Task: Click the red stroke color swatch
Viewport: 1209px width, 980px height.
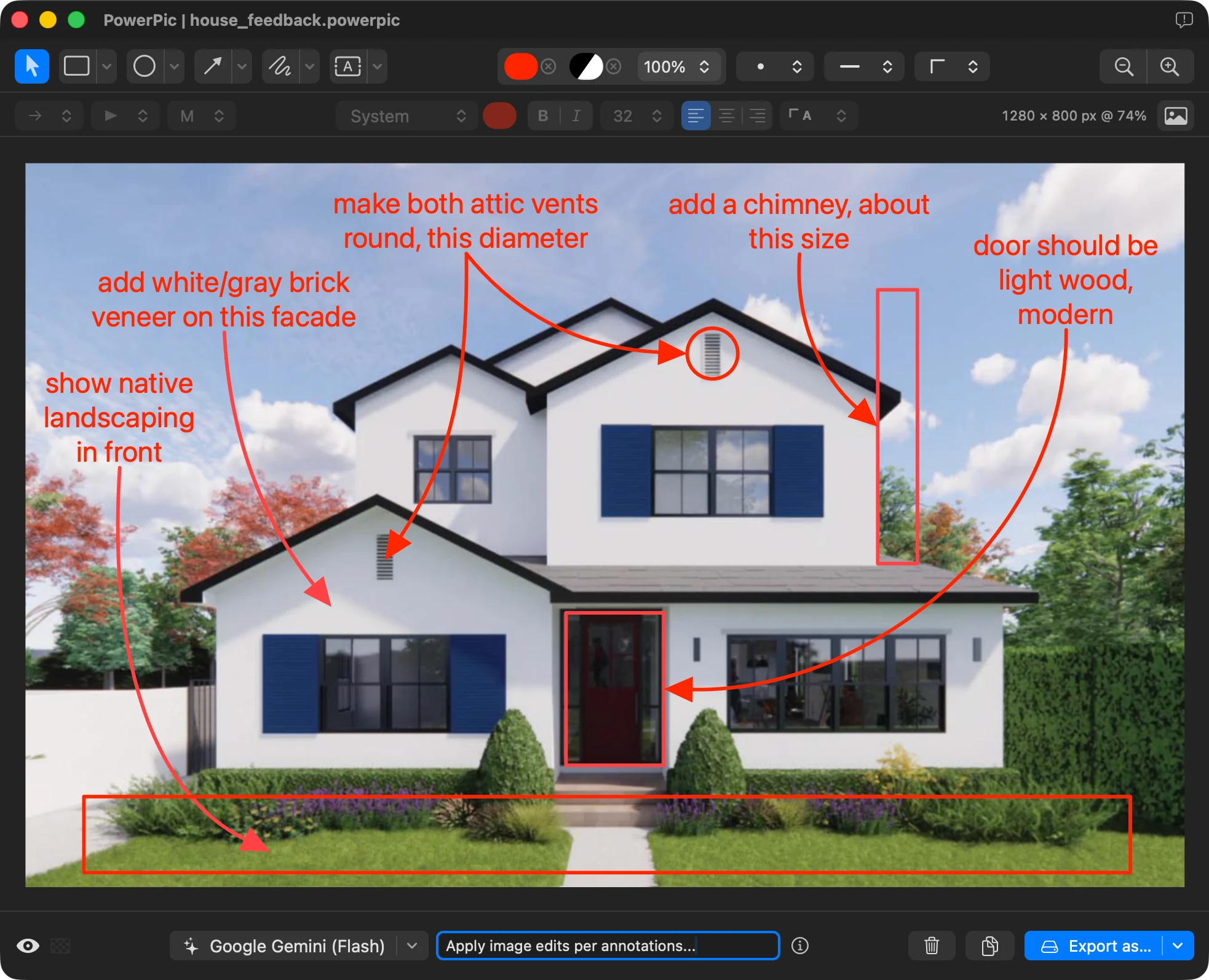Action: pyautogui.click(x=520, y=66)
